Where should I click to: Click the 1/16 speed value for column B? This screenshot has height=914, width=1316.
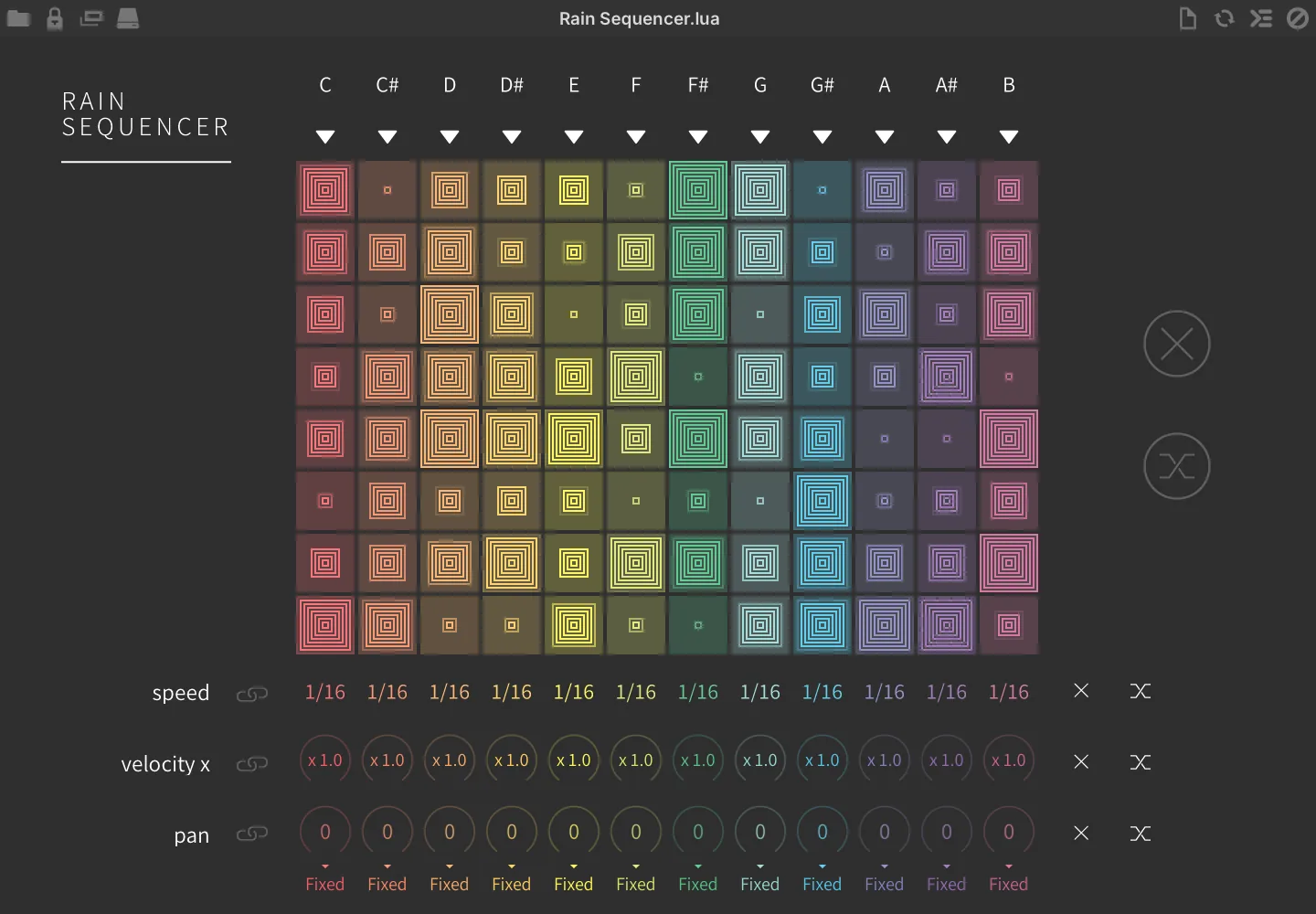tap(1009, 692)
